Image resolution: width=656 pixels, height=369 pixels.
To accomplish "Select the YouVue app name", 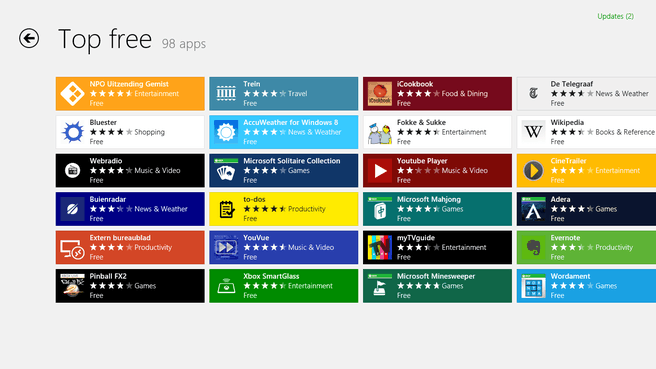I will (x=256, y=238).
